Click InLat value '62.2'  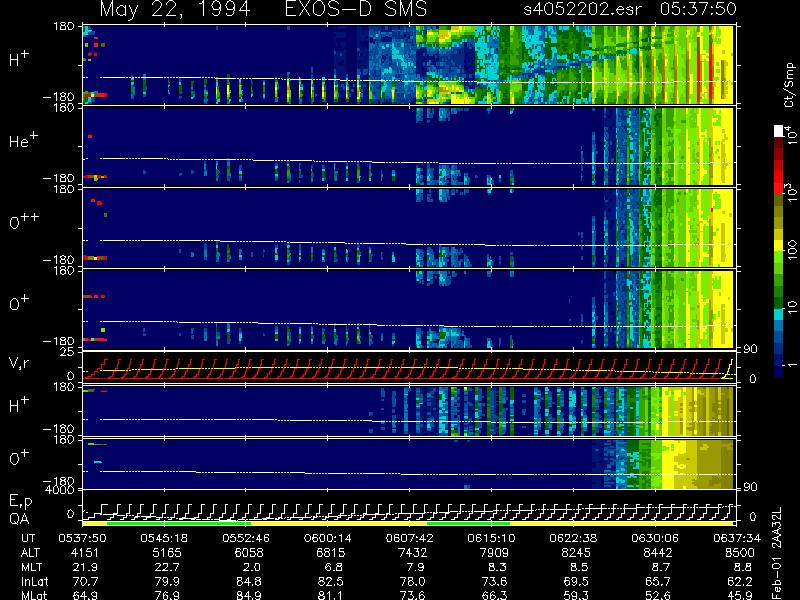point(741,582)
